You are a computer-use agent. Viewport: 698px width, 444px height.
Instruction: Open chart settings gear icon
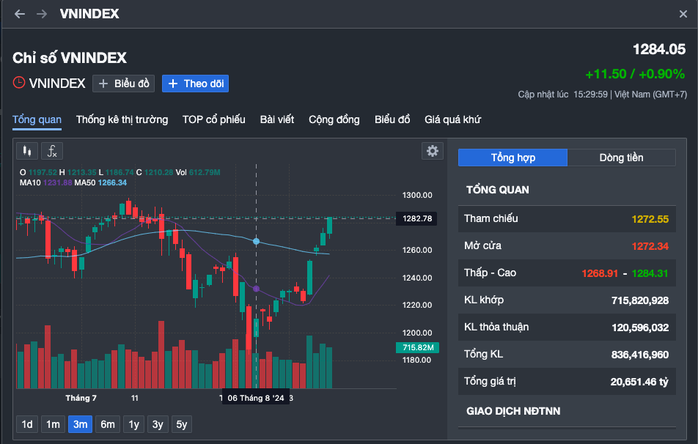point(432,151)
